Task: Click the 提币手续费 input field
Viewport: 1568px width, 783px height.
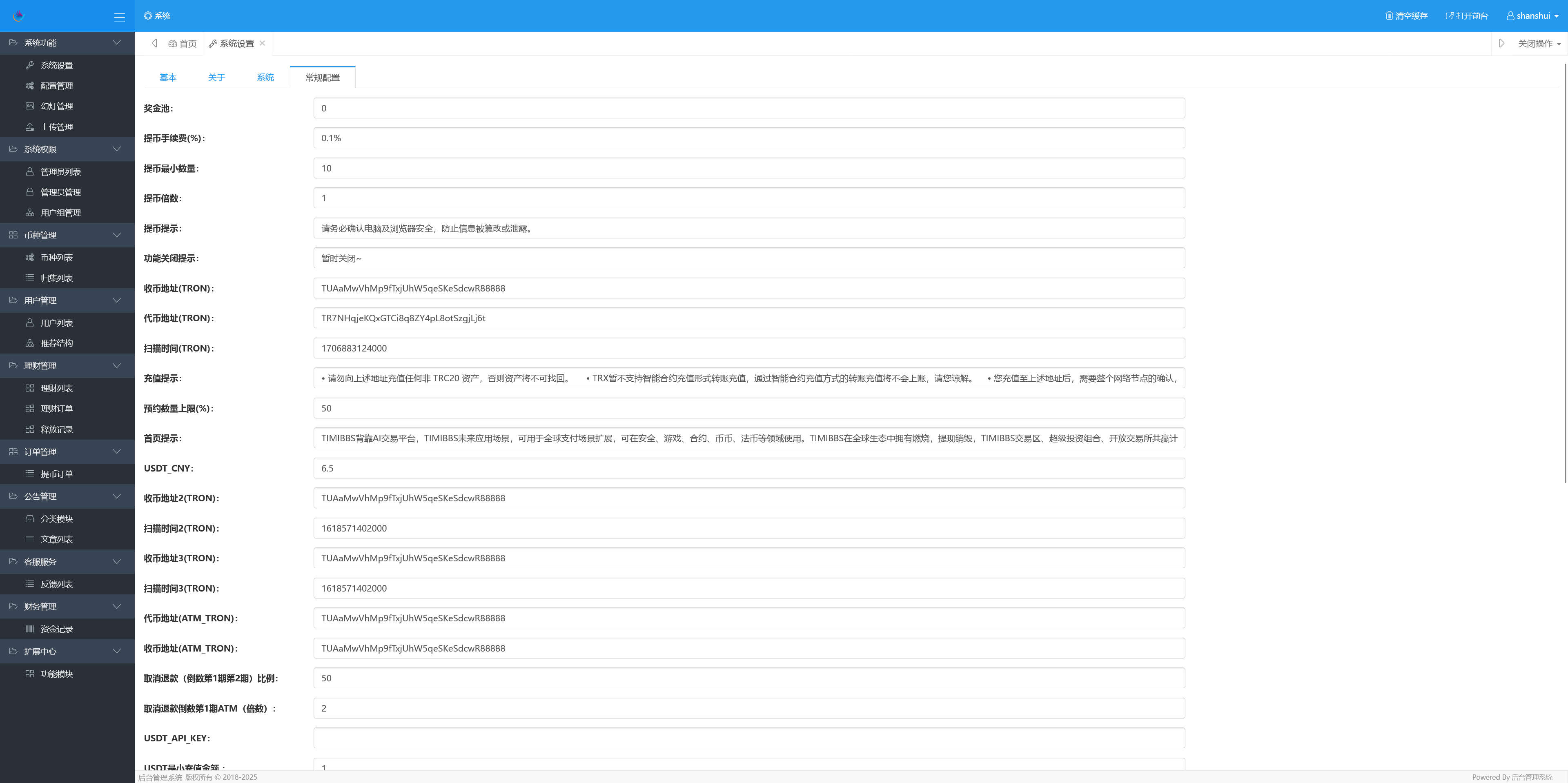Action: (749, 138)
